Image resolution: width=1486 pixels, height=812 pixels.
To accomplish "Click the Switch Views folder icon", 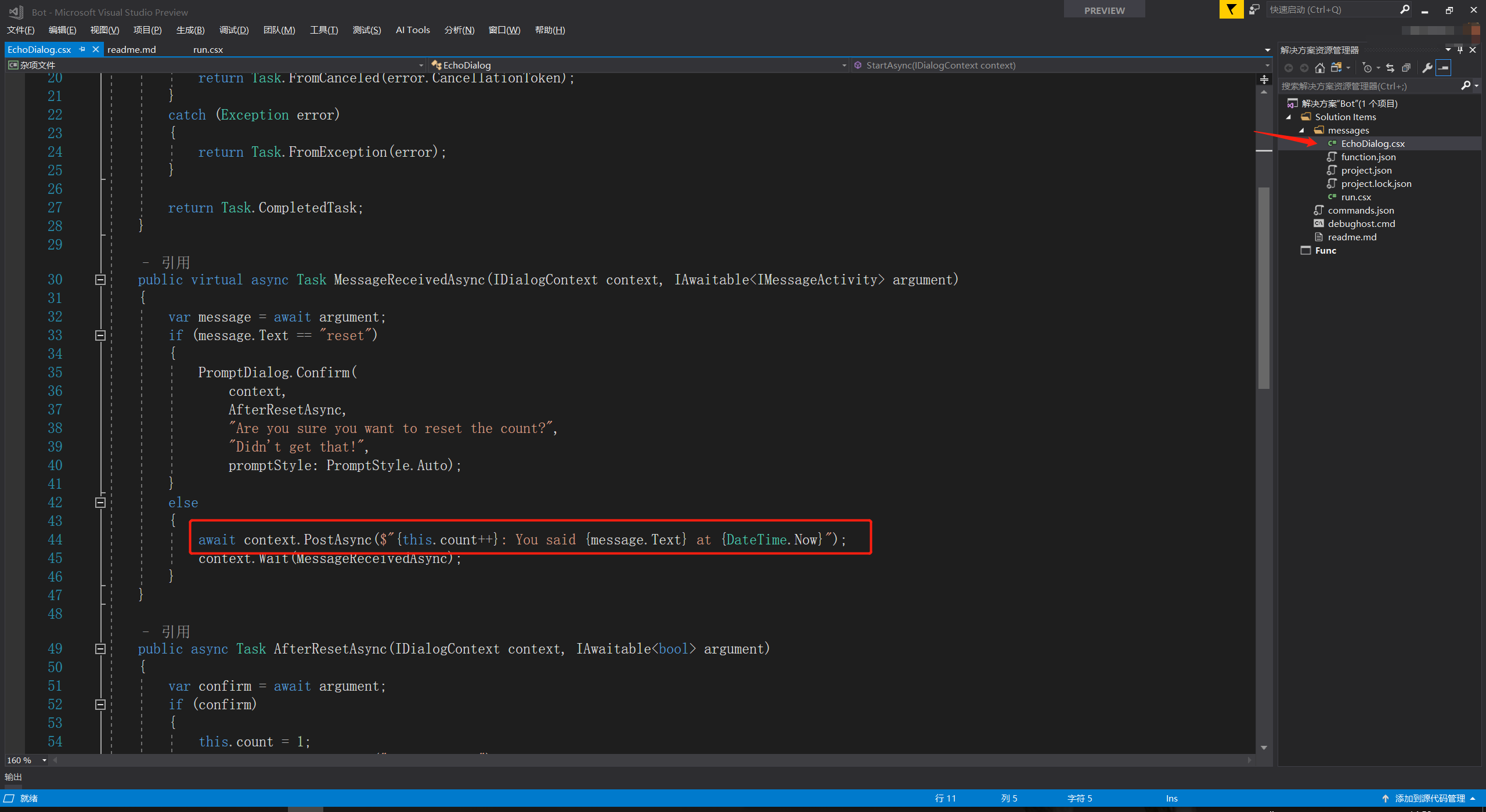I will tap(1336, 68).
